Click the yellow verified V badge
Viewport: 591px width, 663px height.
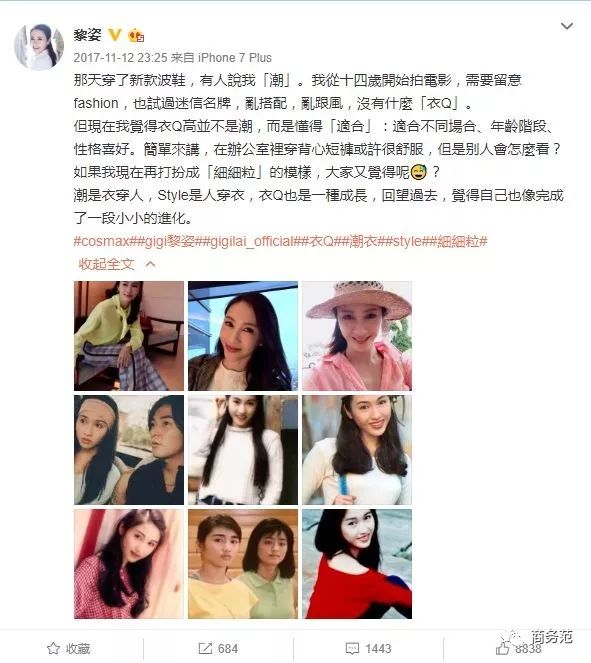(115, 35)
